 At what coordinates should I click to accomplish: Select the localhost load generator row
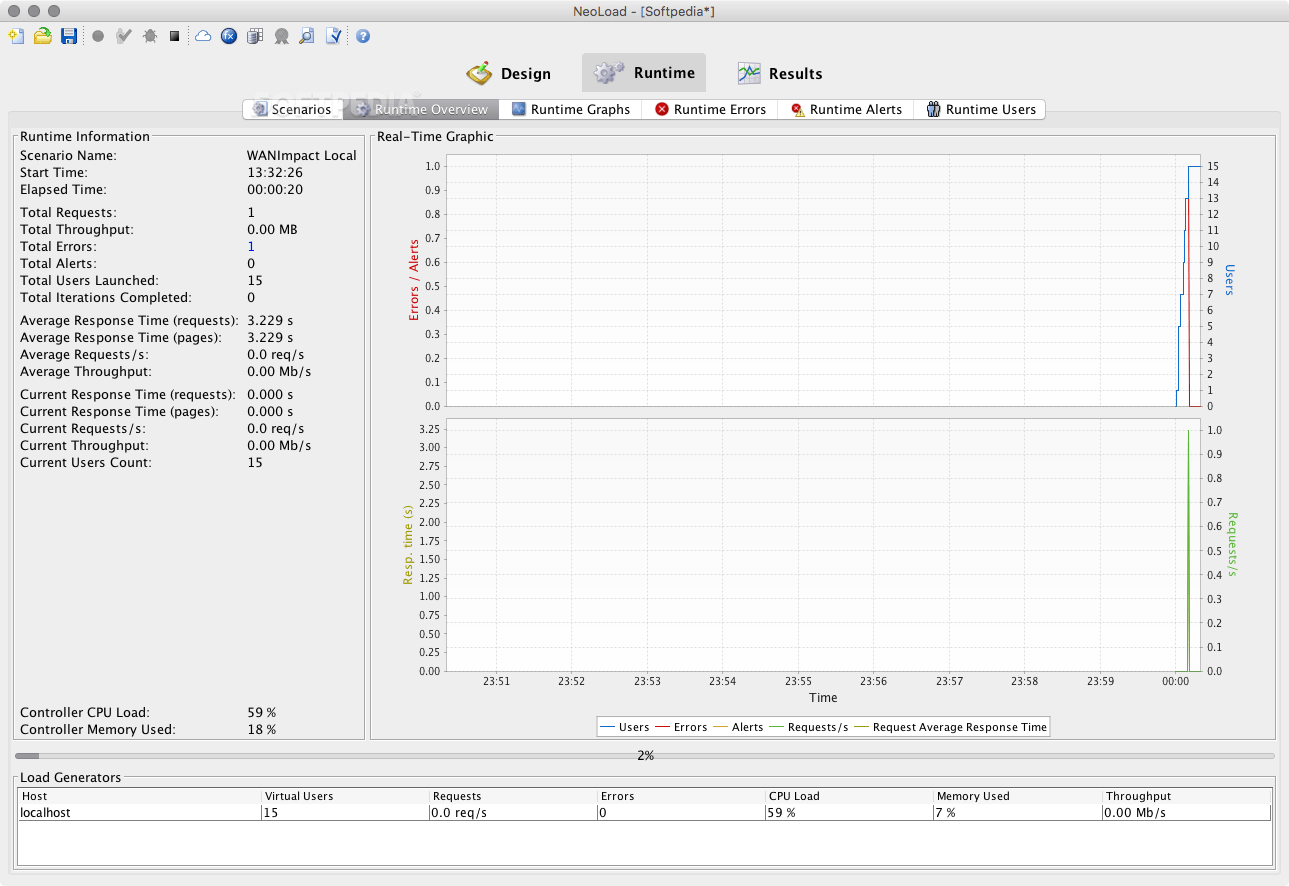[645, 813]
